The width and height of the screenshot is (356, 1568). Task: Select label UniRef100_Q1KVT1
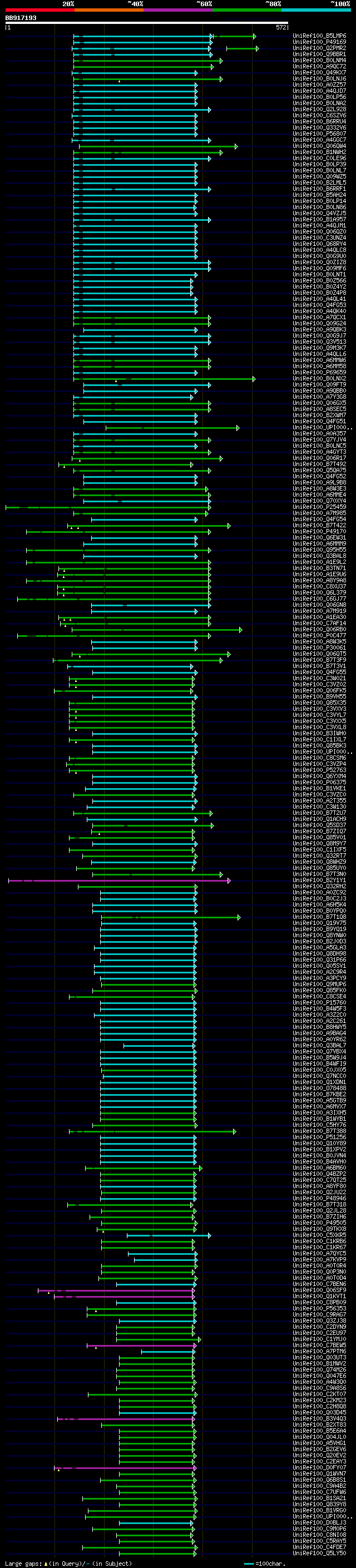tap(319, 1296)
